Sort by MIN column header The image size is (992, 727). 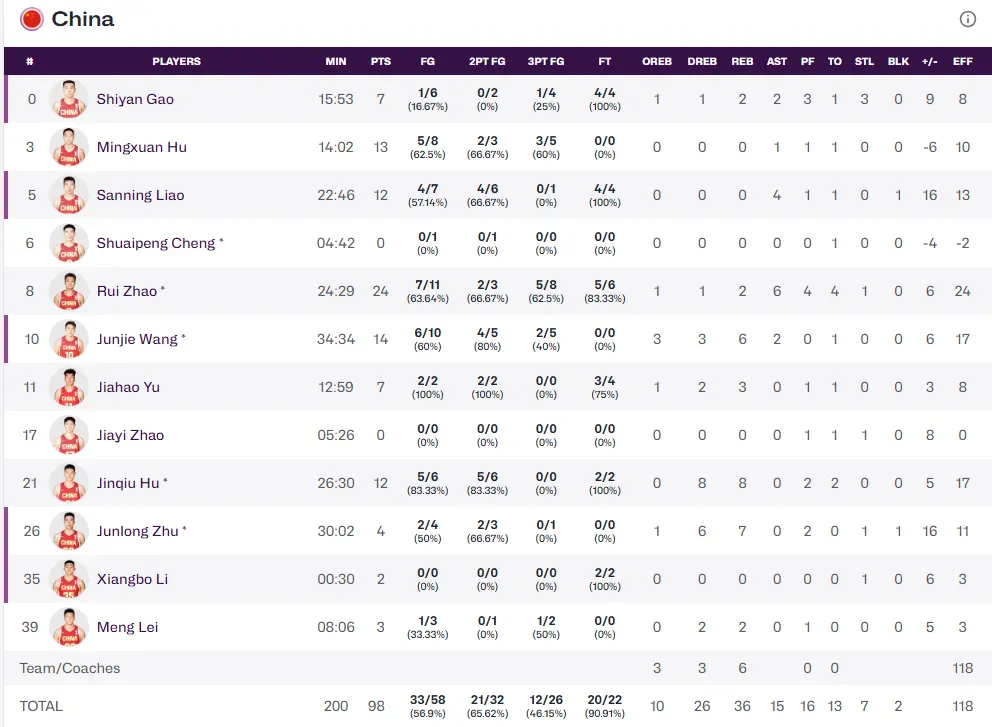tap(336, 61)
